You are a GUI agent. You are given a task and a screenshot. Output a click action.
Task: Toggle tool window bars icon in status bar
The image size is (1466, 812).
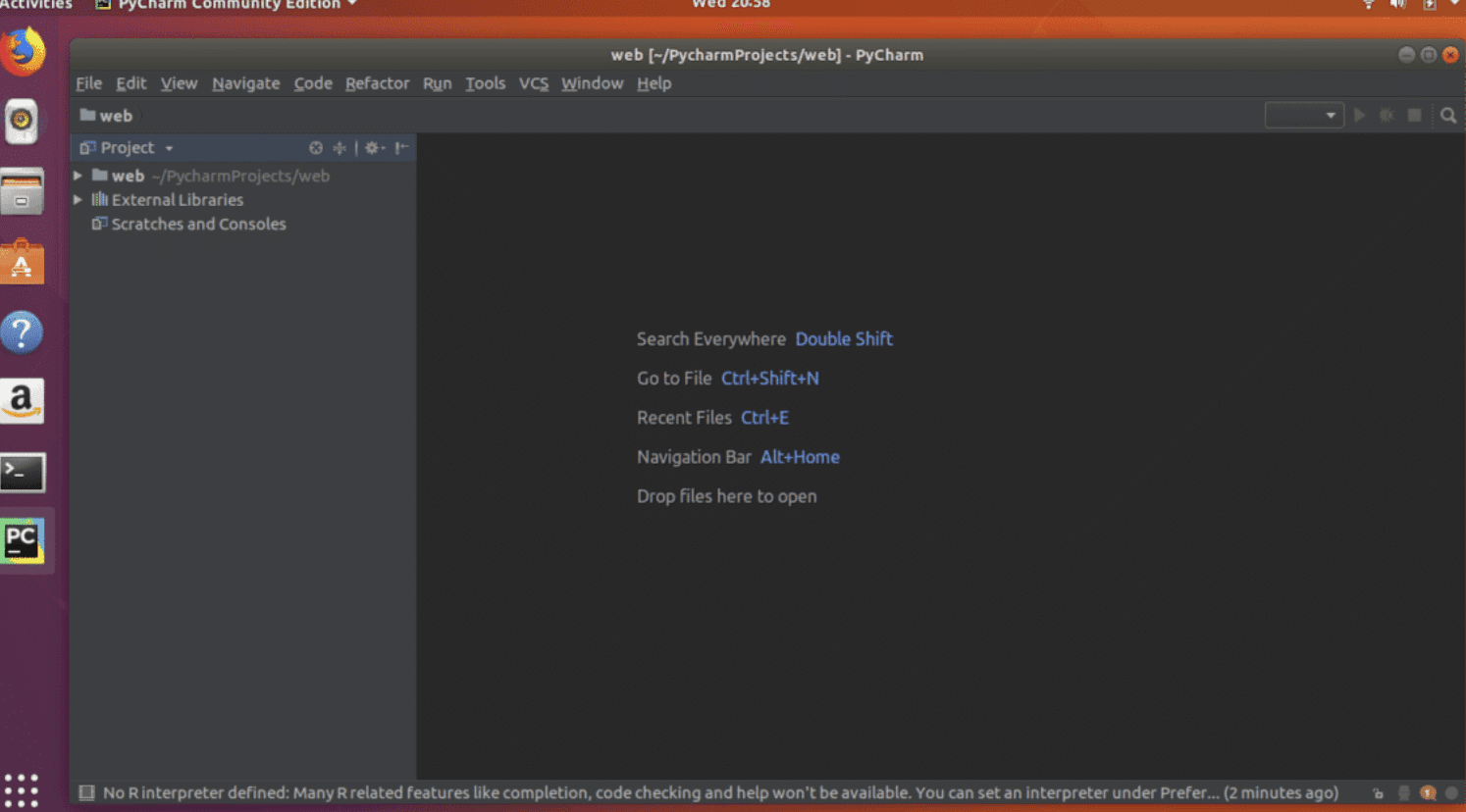86,792
